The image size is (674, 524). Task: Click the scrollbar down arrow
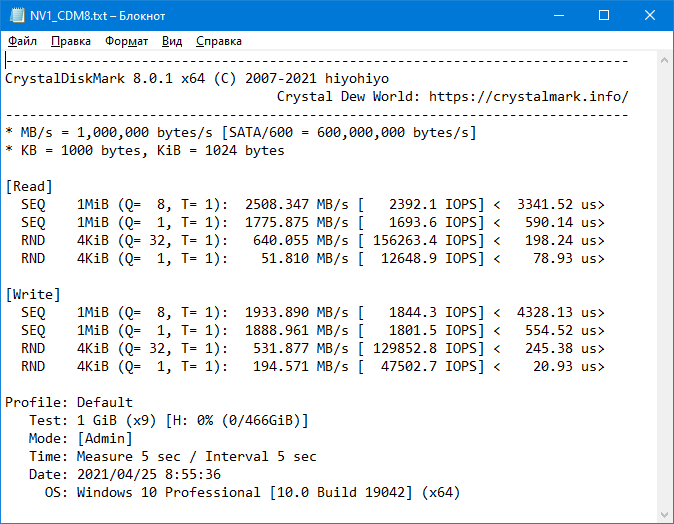pyautogui.click(x=665, y=514)
